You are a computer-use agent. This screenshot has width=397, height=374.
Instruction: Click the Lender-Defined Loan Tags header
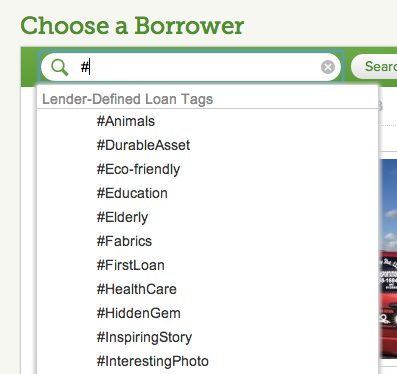pyautogui.click(x=127, y=99)
